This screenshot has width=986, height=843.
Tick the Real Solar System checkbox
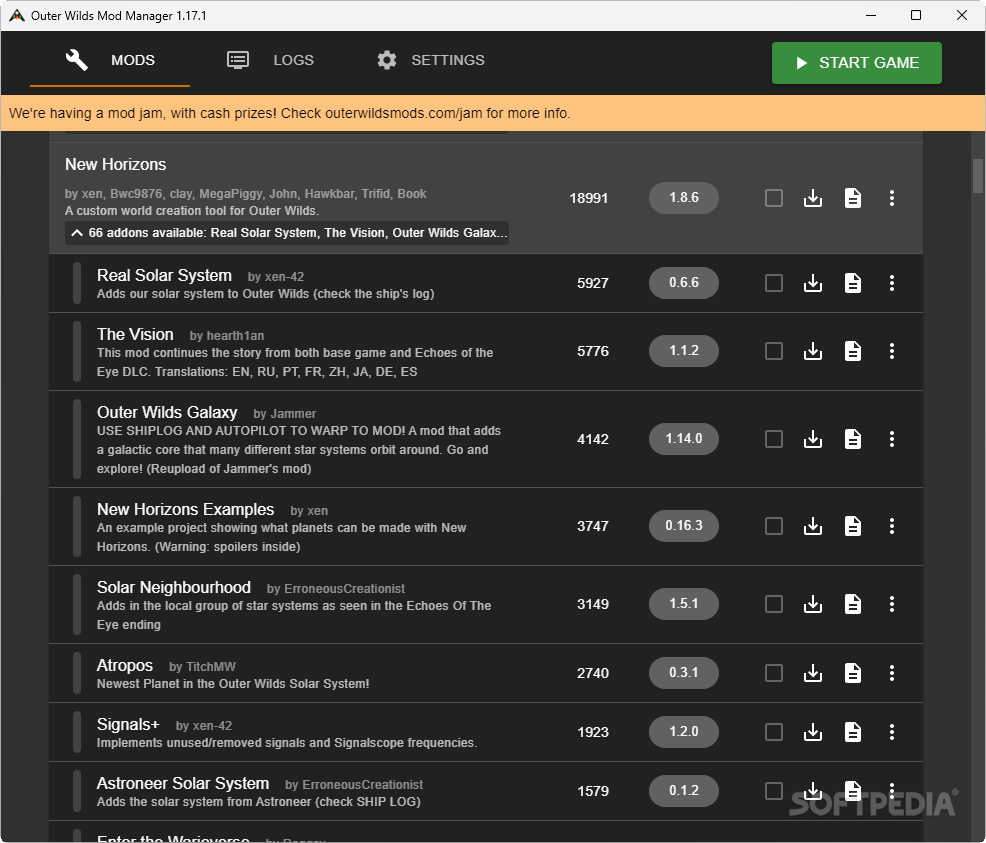click(x=773, y=283)
